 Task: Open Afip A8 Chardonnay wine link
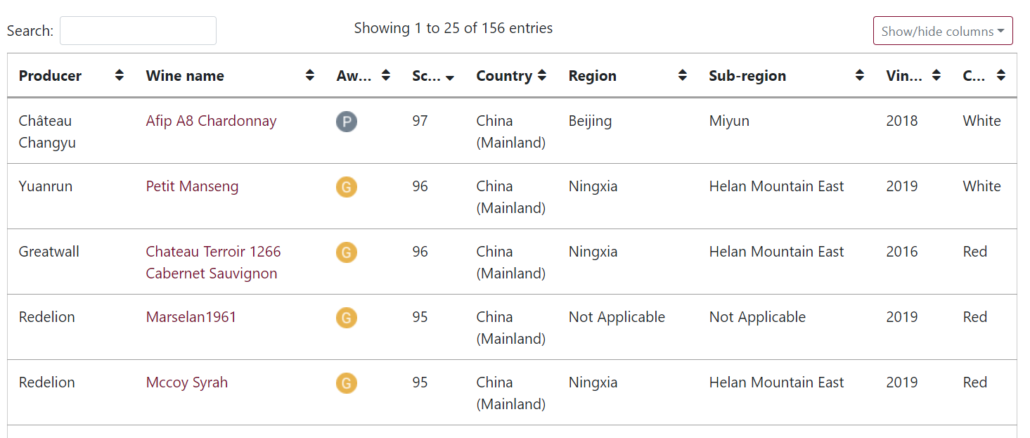[x=211, y=121]
